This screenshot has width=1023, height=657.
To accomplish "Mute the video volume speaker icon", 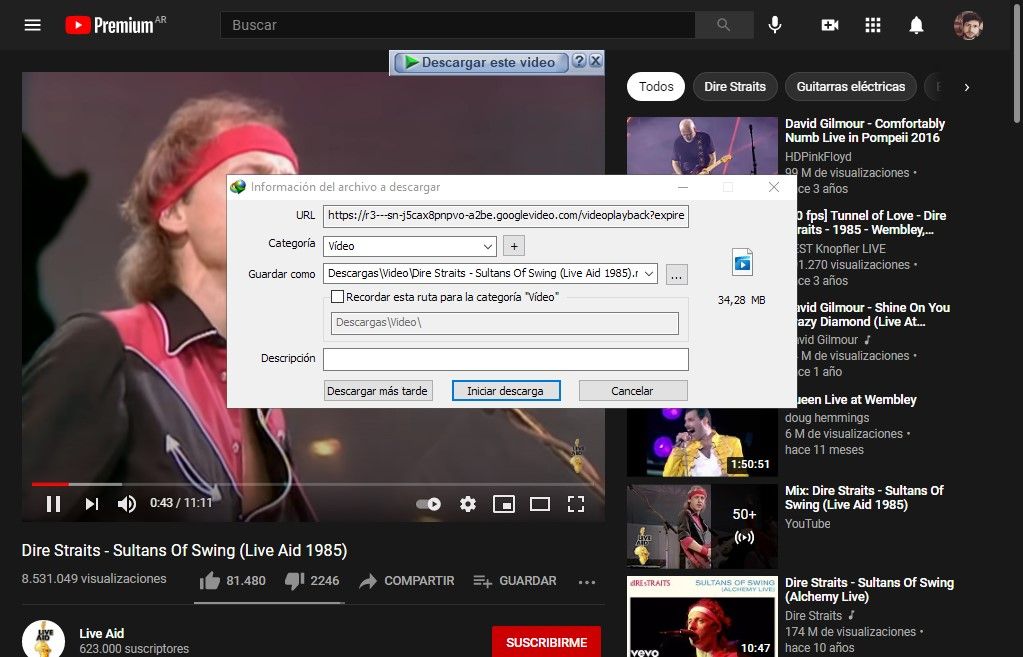I will tap(127, 504).
